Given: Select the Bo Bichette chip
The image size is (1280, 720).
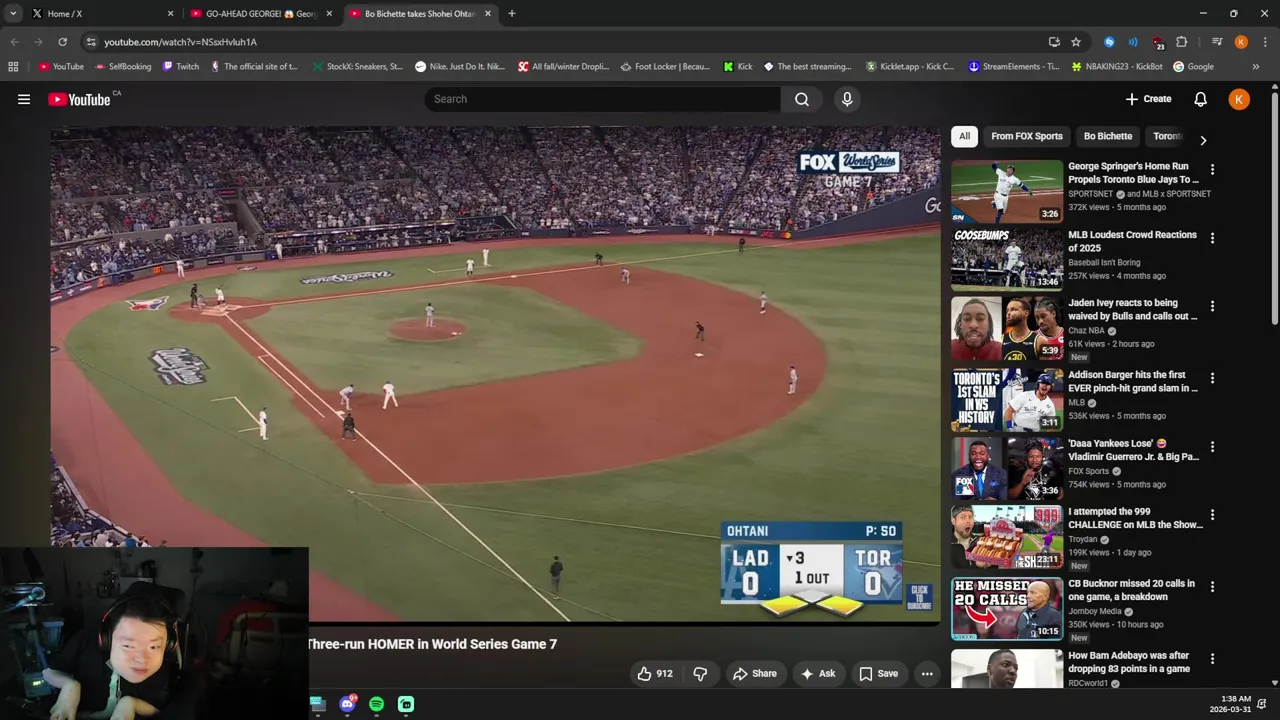Looking at the screenshot, I should 1108,136.
